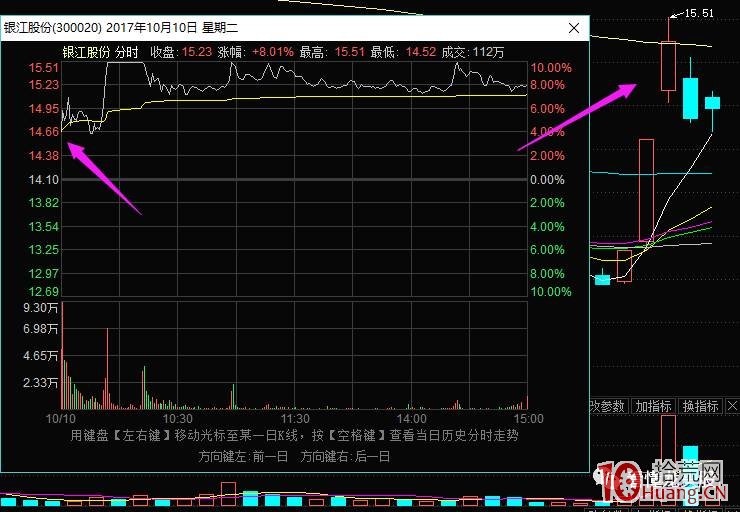740x512 pixels.
Task: Click the red 6.00% percent label
Action: click(x=547, y=109)
